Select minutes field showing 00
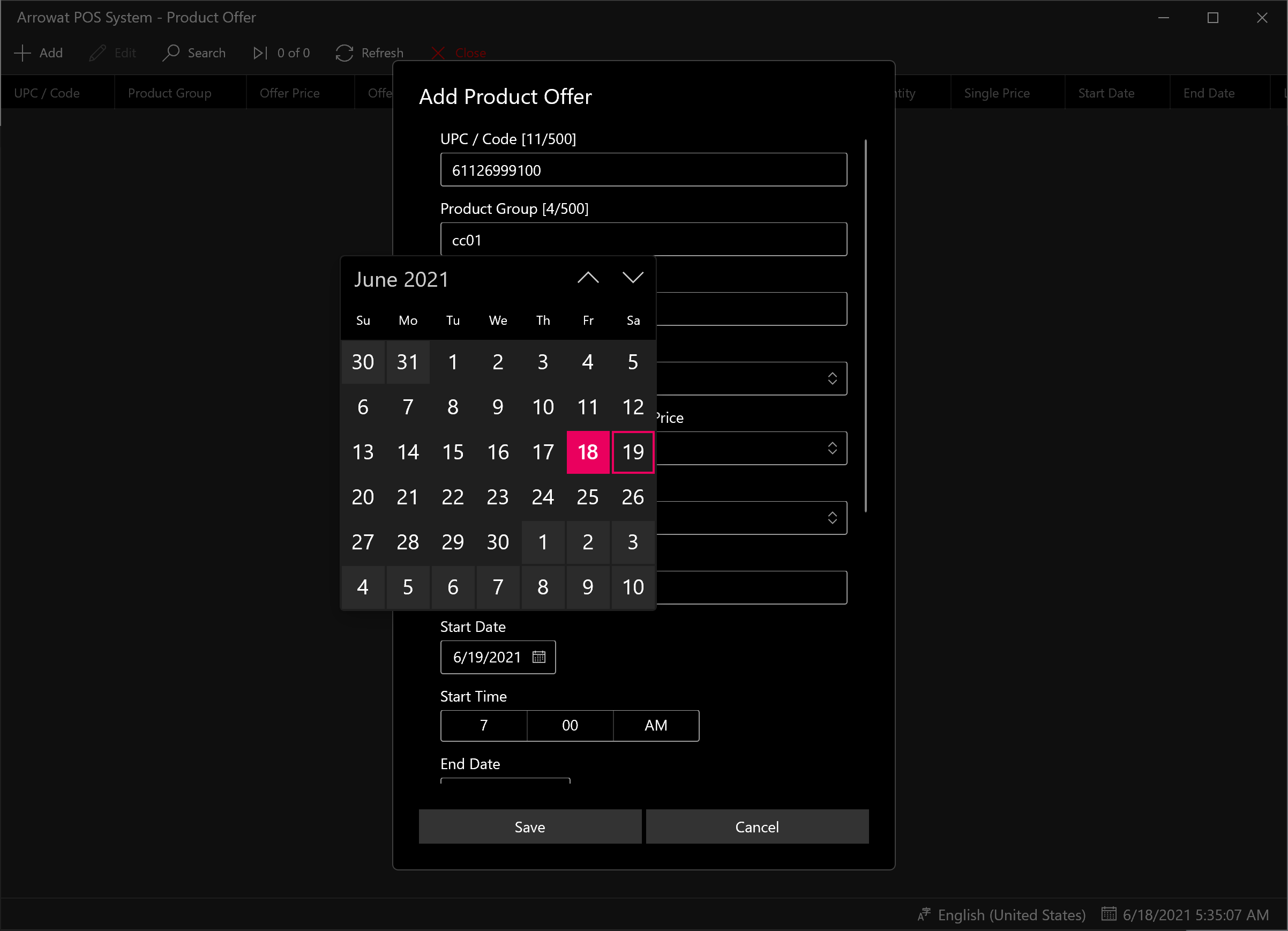This screenshot has width=1288, height=931. [569, 725]
